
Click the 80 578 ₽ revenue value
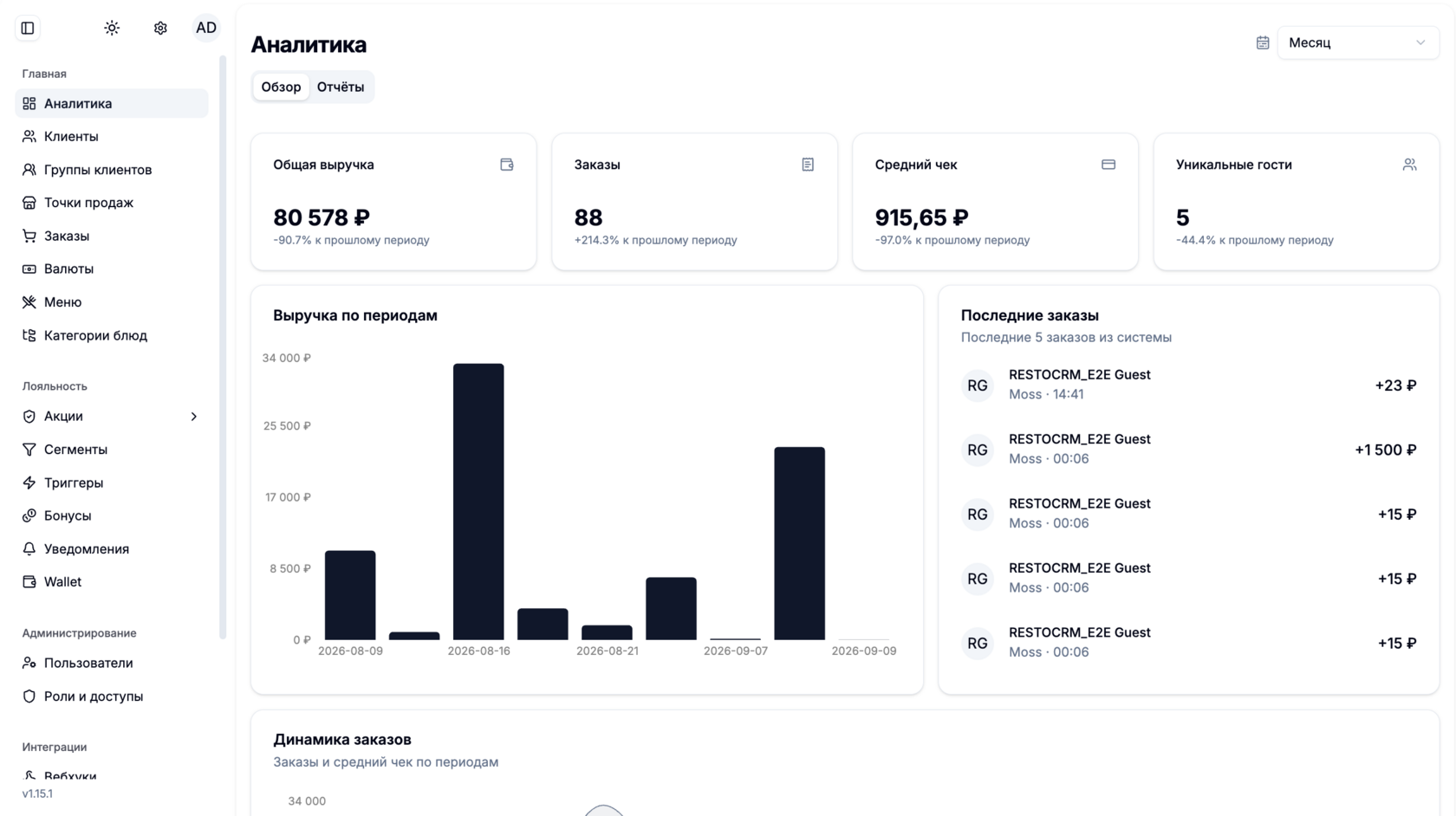click(322, 217)
